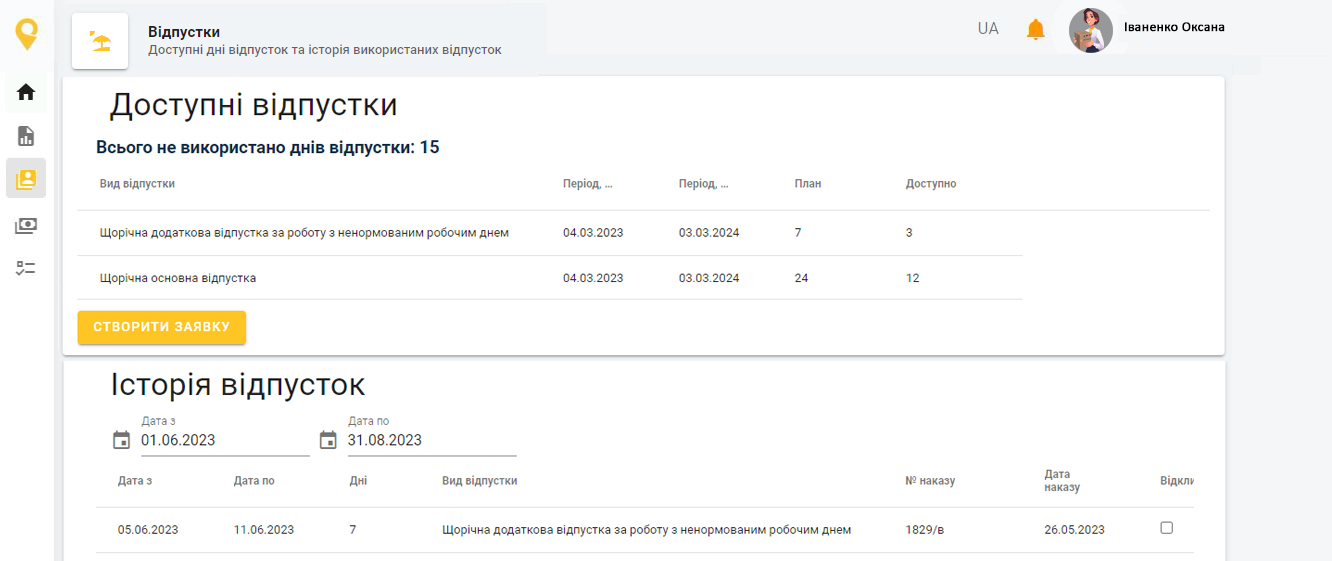Open calendar picker for 'Дата з'

(122, 440)
